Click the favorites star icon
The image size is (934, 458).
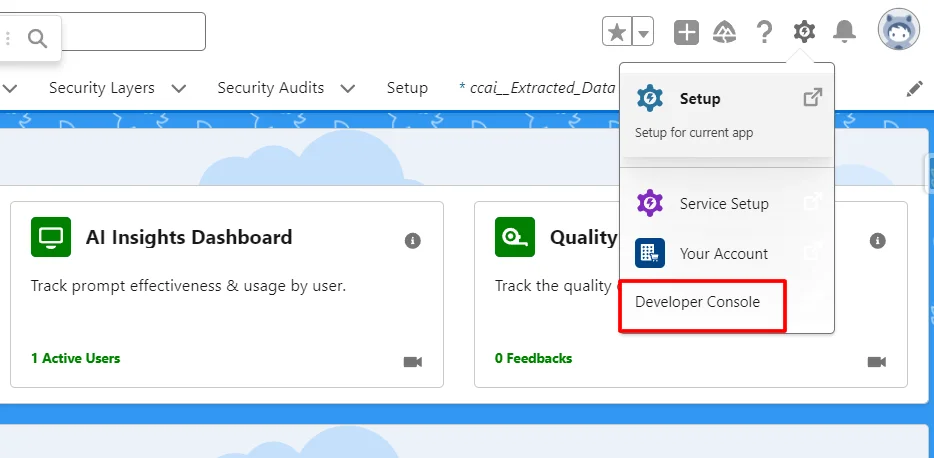tap(617, 32)
